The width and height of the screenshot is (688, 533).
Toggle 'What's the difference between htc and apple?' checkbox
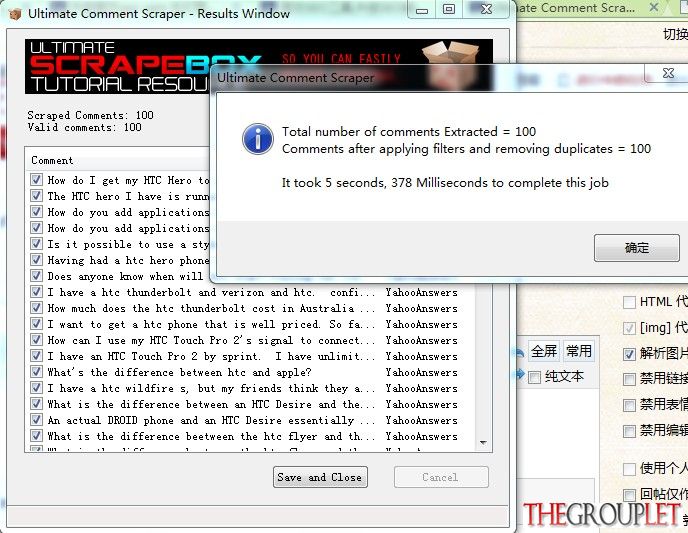click(36, 372)
